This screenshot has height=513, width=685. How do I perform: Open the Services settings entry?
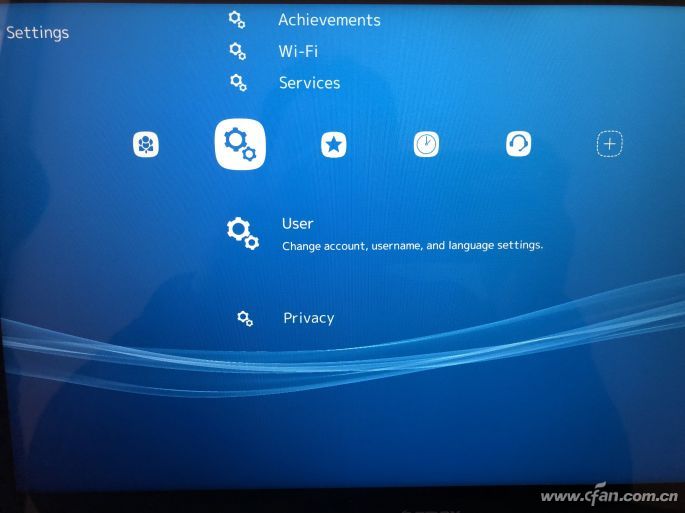click(x=309, y=83)
